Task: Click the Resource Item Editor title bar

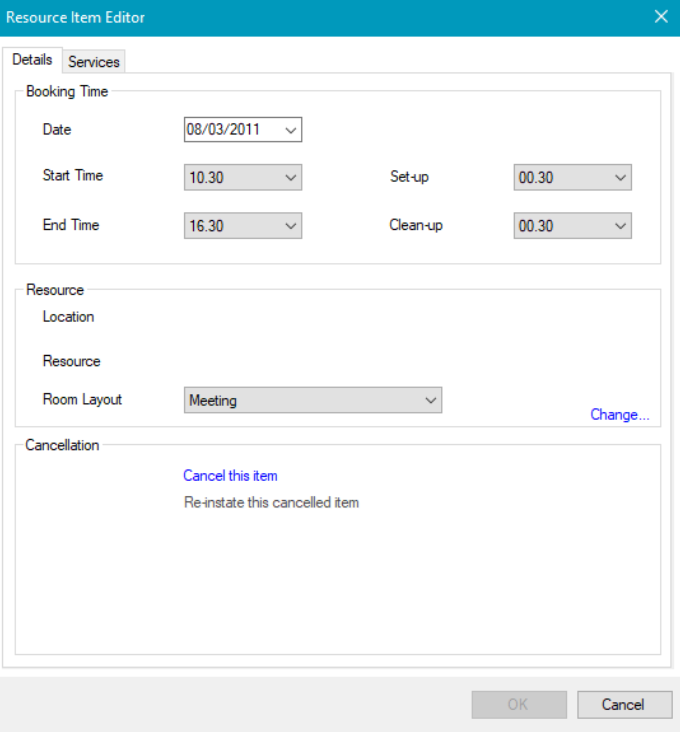Action: pyautogui.click(x=300, y=17)
